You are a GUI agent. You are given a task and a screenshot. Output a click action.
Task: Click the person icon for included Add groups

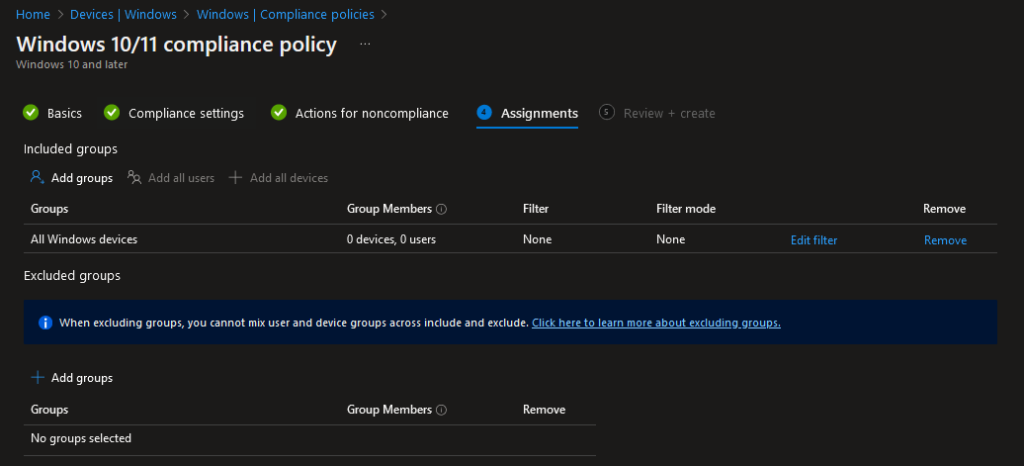[x=37, y=178]
